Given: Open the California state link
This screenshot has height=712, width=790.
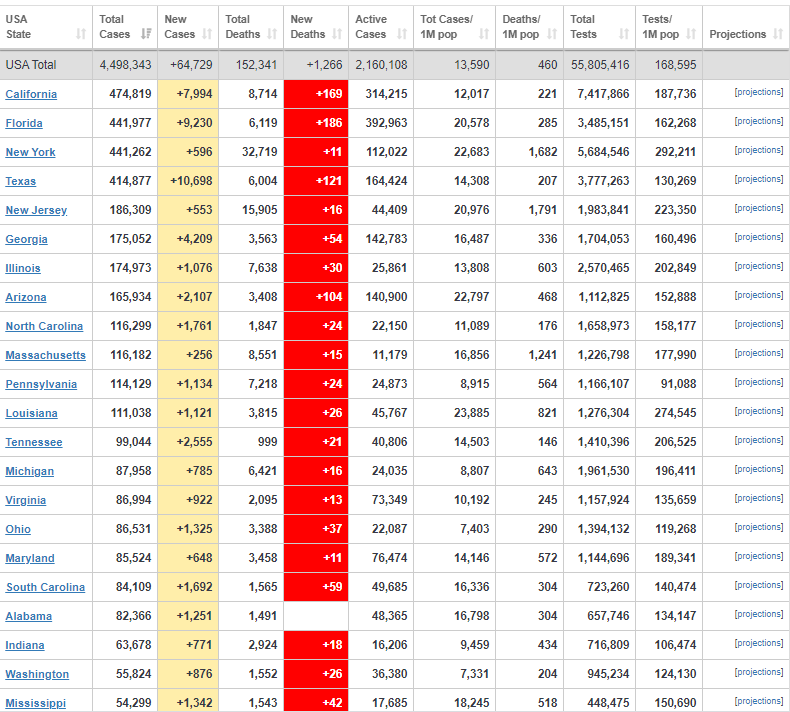Looking at the screenshot, I should point(31,94).
